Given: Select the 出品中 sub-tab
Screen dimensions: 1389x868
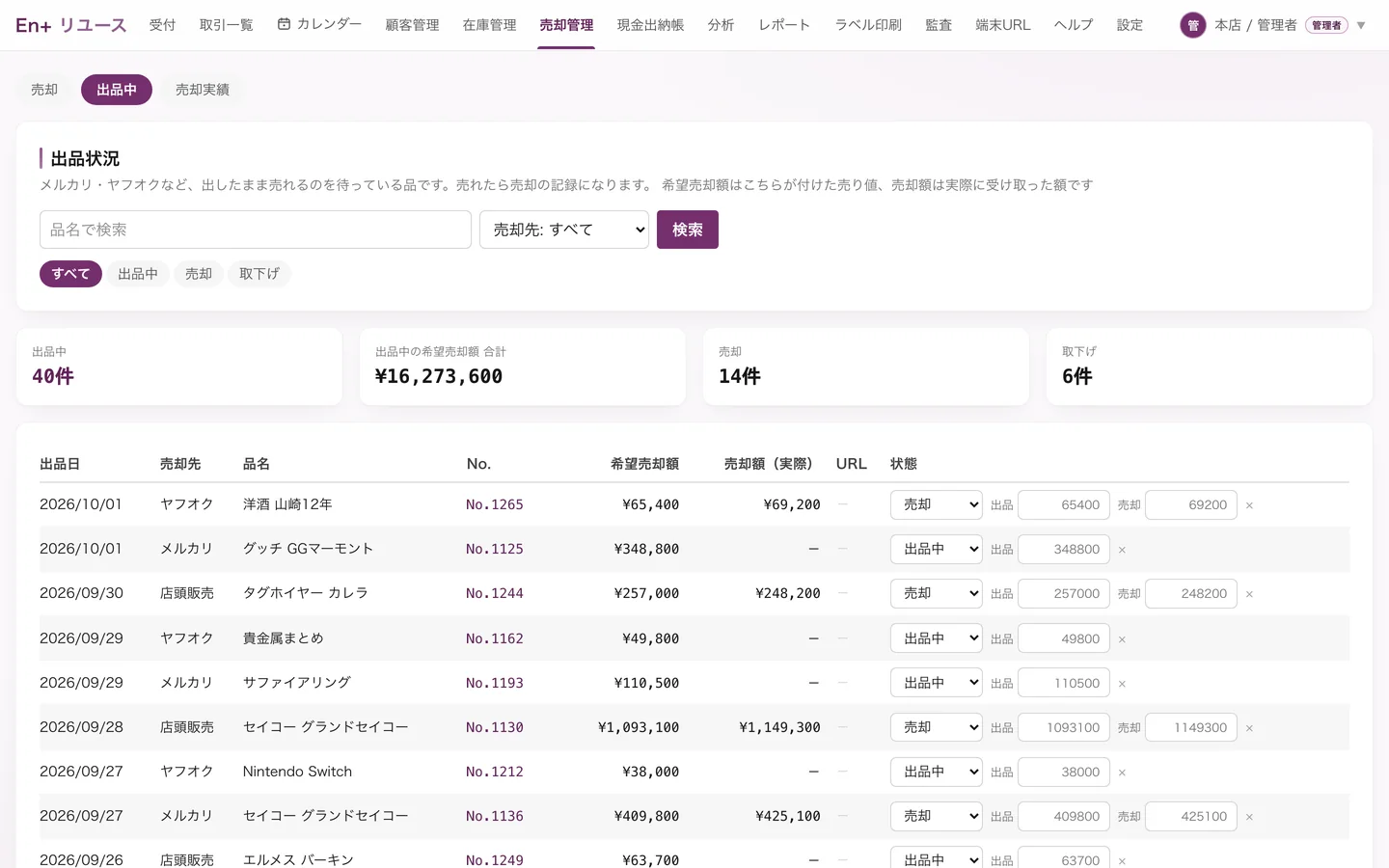Looking at the screenshot, I should click(x=117, y=90).
